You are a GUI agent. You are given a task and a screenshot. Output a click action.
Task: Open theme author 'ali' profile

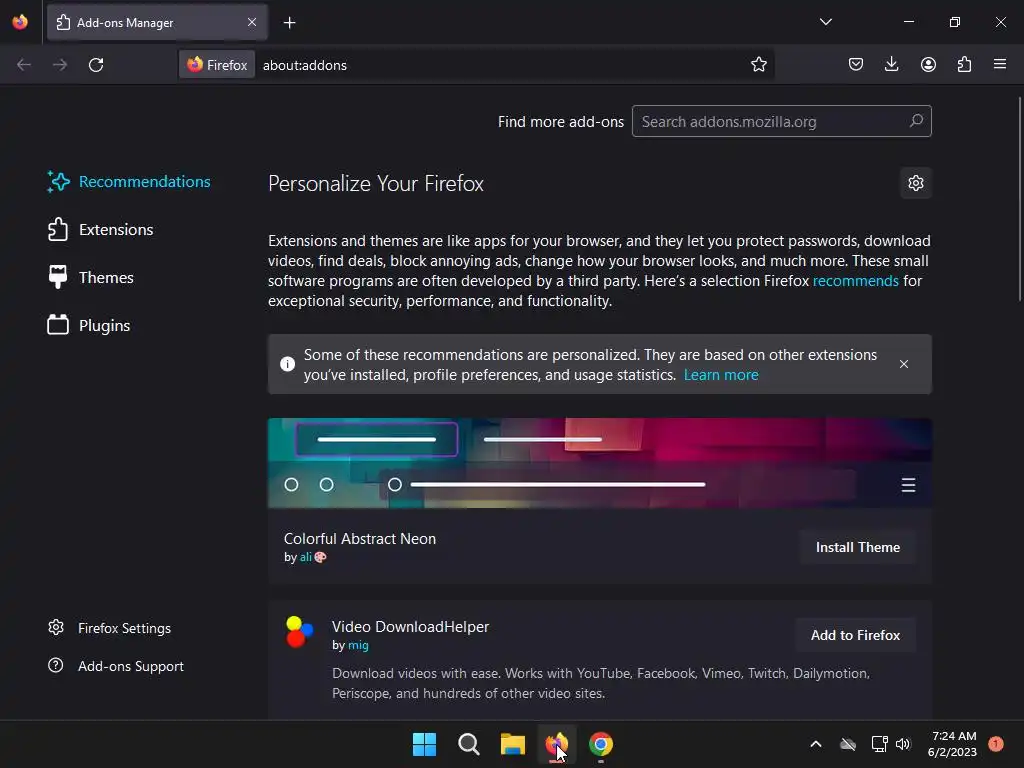click(306, 557)
